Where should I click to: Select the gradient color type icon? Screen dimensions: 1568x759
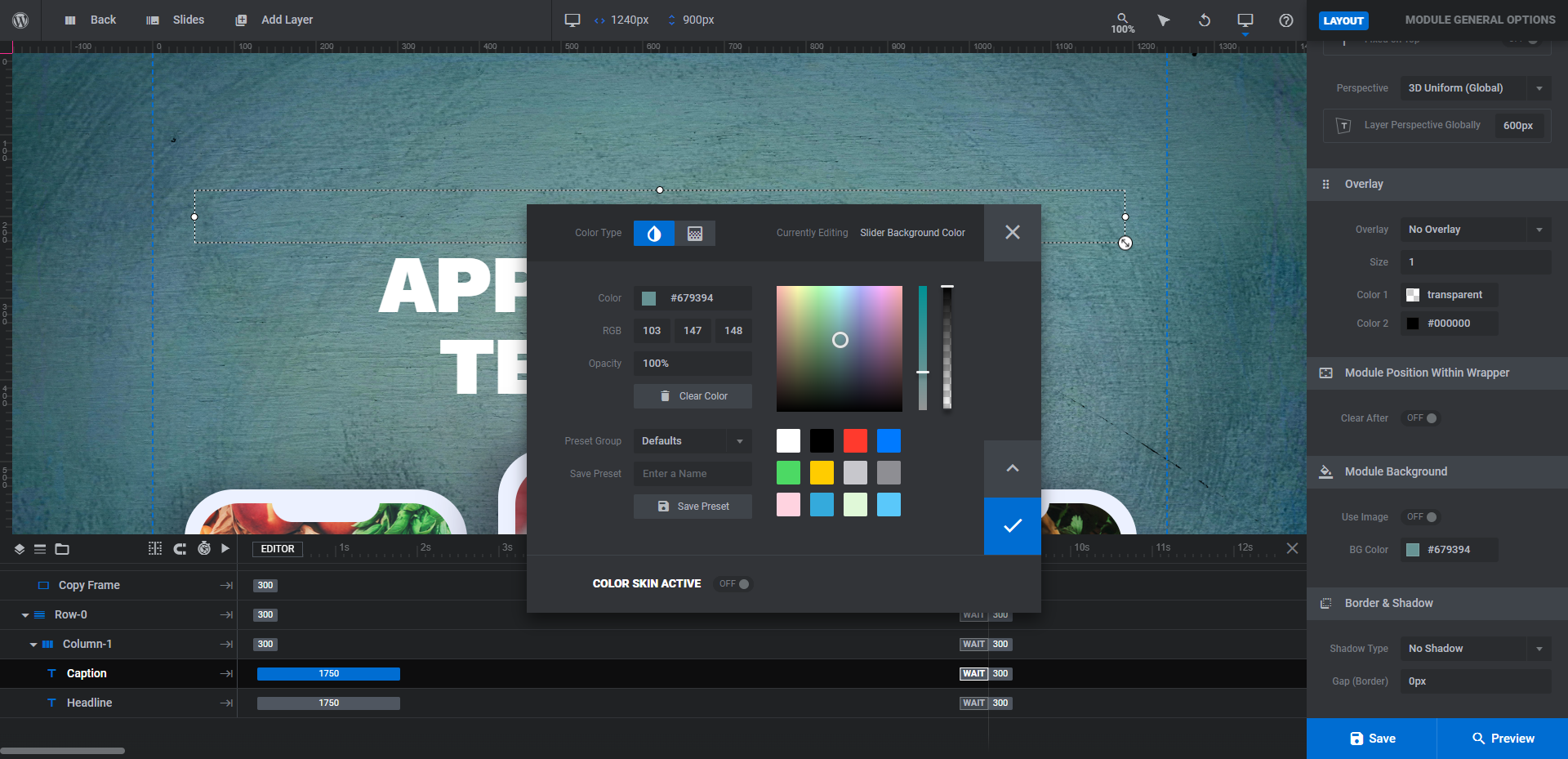point(695,233)
